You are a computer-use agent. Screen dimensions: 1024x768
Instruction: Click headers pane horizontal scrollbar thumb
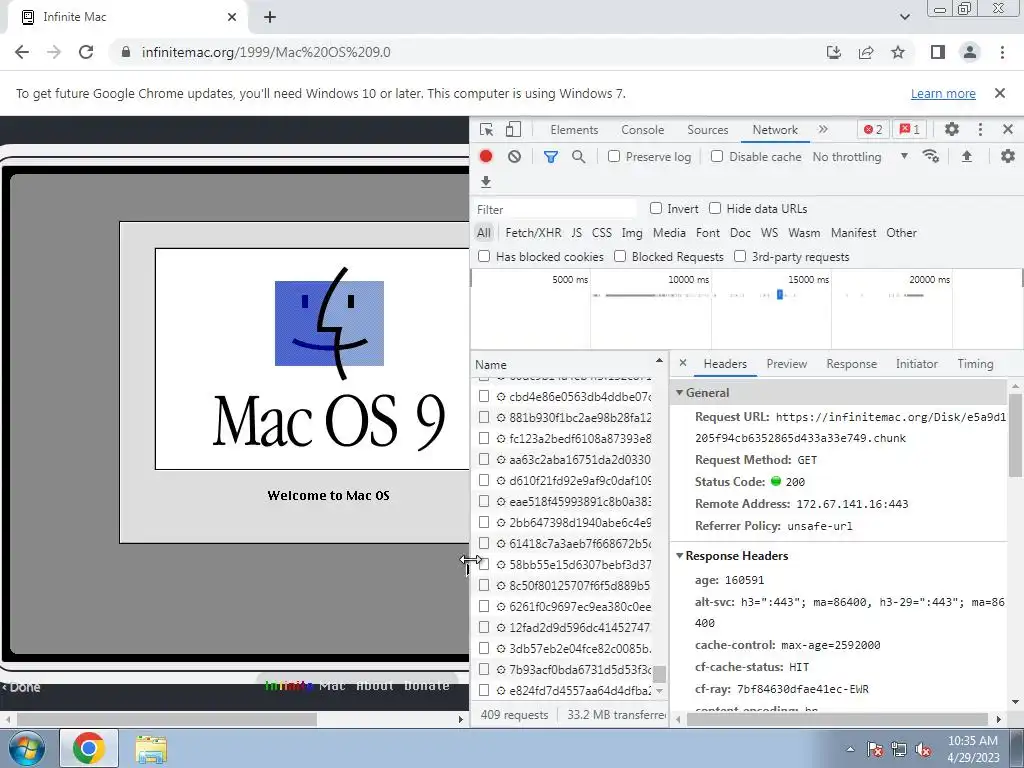point(839,719)
